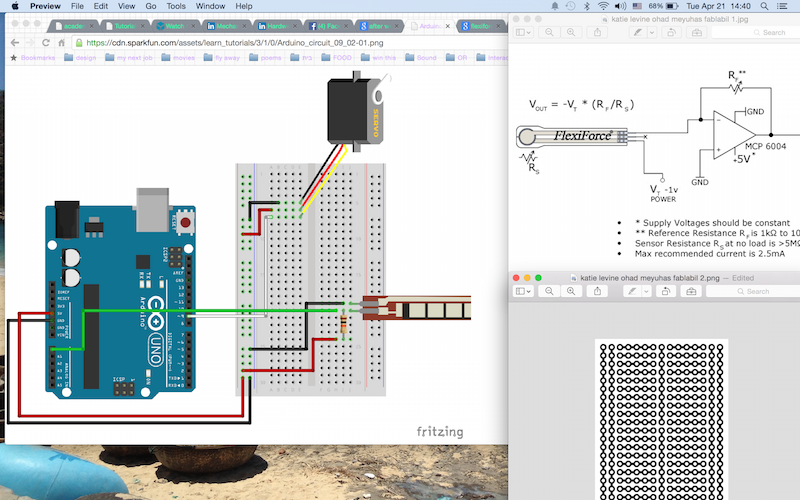Viewport: 800px width, 500px height.
Task: Zoom out in fablabil 2.png window
Action: click(549, 291)
